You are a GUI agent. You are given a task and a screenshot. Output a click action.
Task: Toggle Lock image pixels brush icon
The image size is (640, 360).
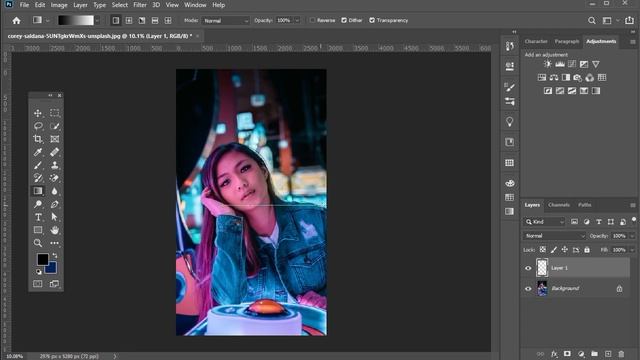tap(554, 249)
